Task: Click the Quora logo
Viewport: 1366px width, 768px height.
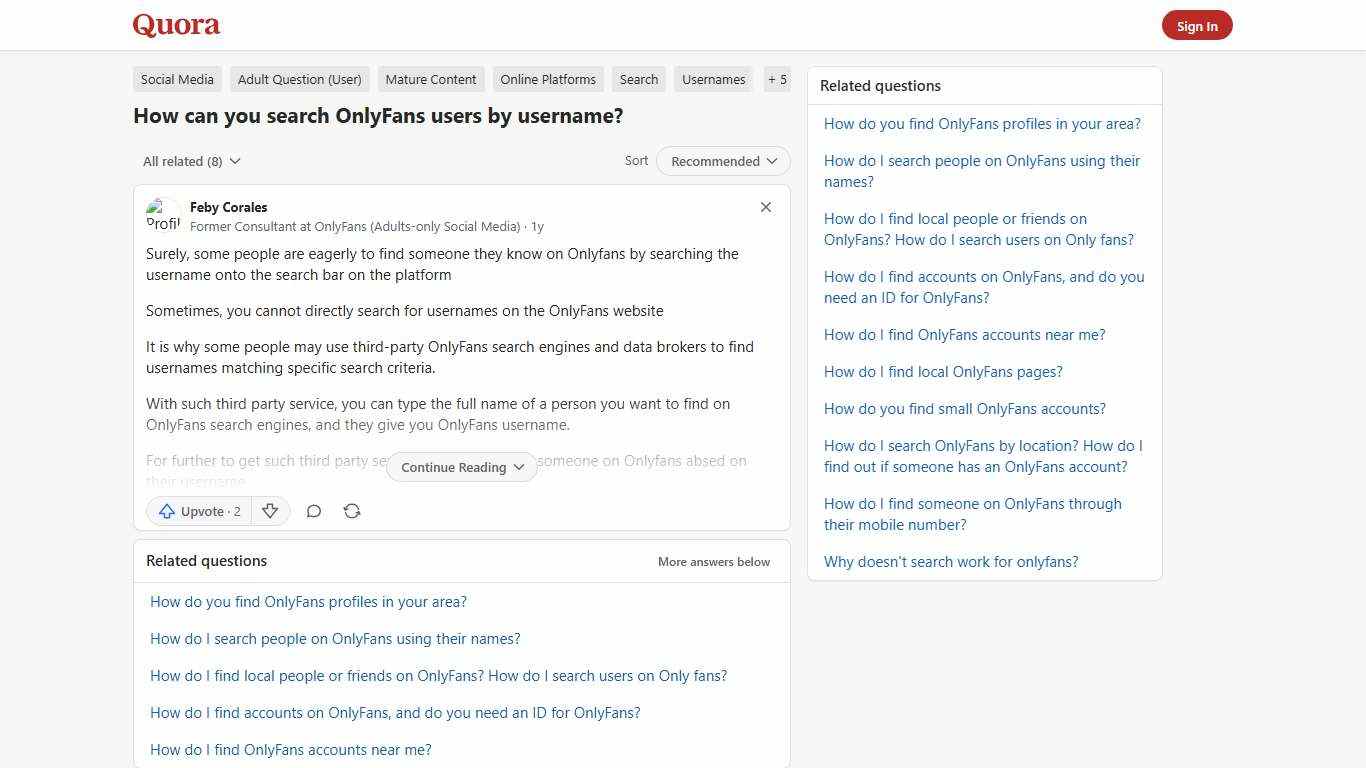Action: pos(175,25)
